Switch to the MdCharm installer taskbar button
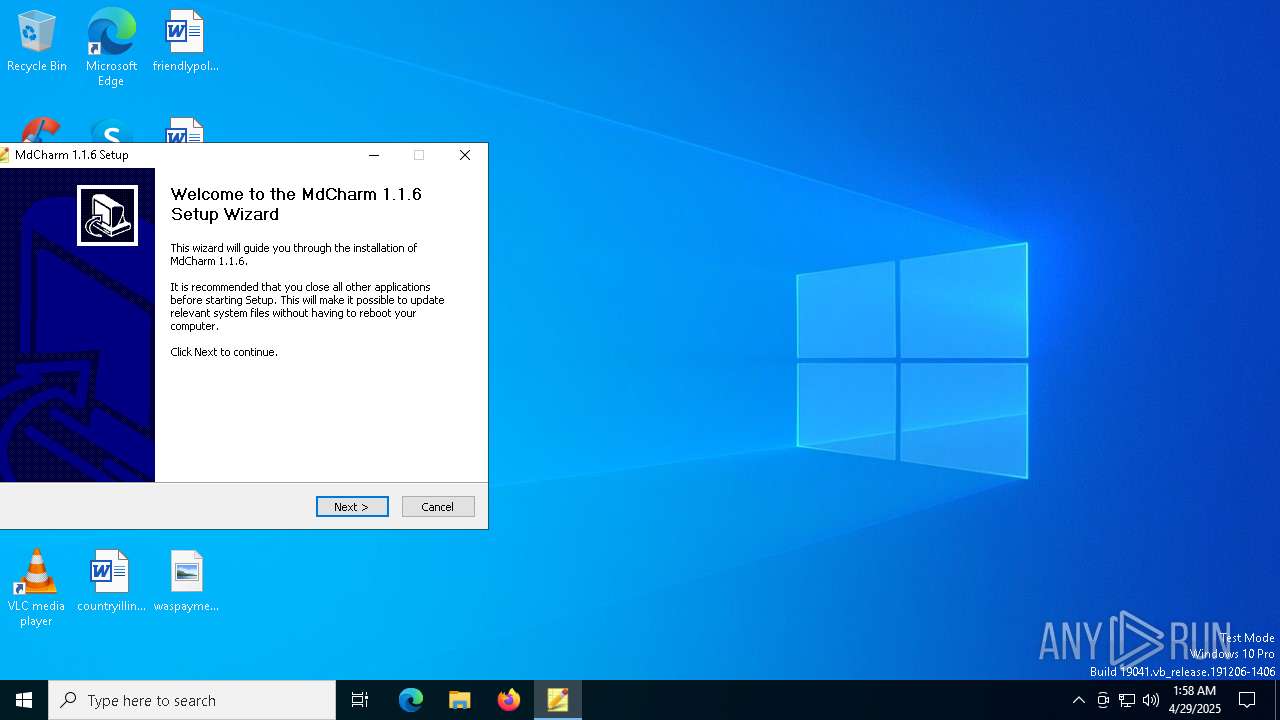Viewport: 1280px width, 720px height. click(x=558, y=700)
